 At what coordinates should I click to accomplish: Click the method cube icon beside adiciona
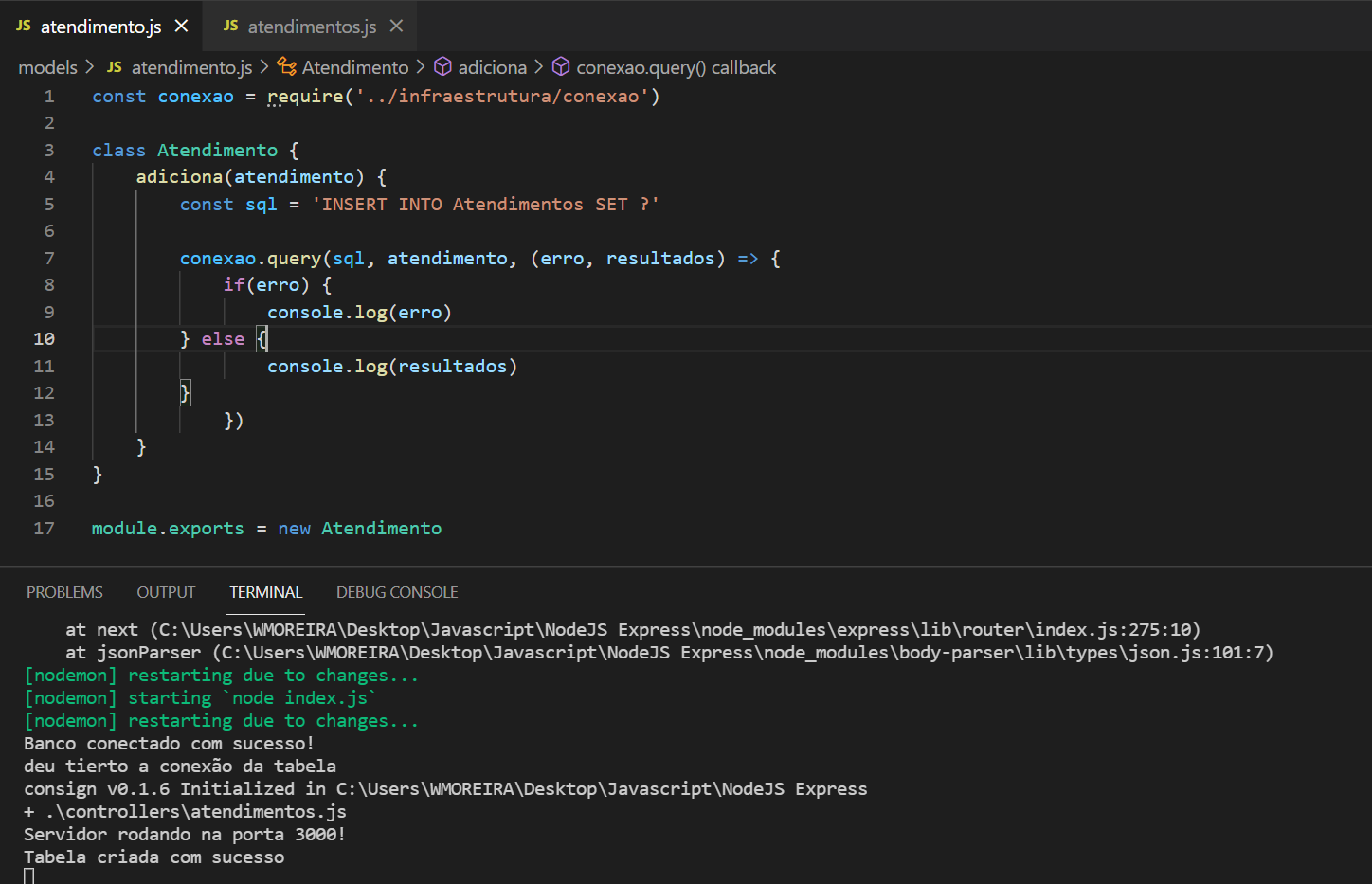pos(442,66)
